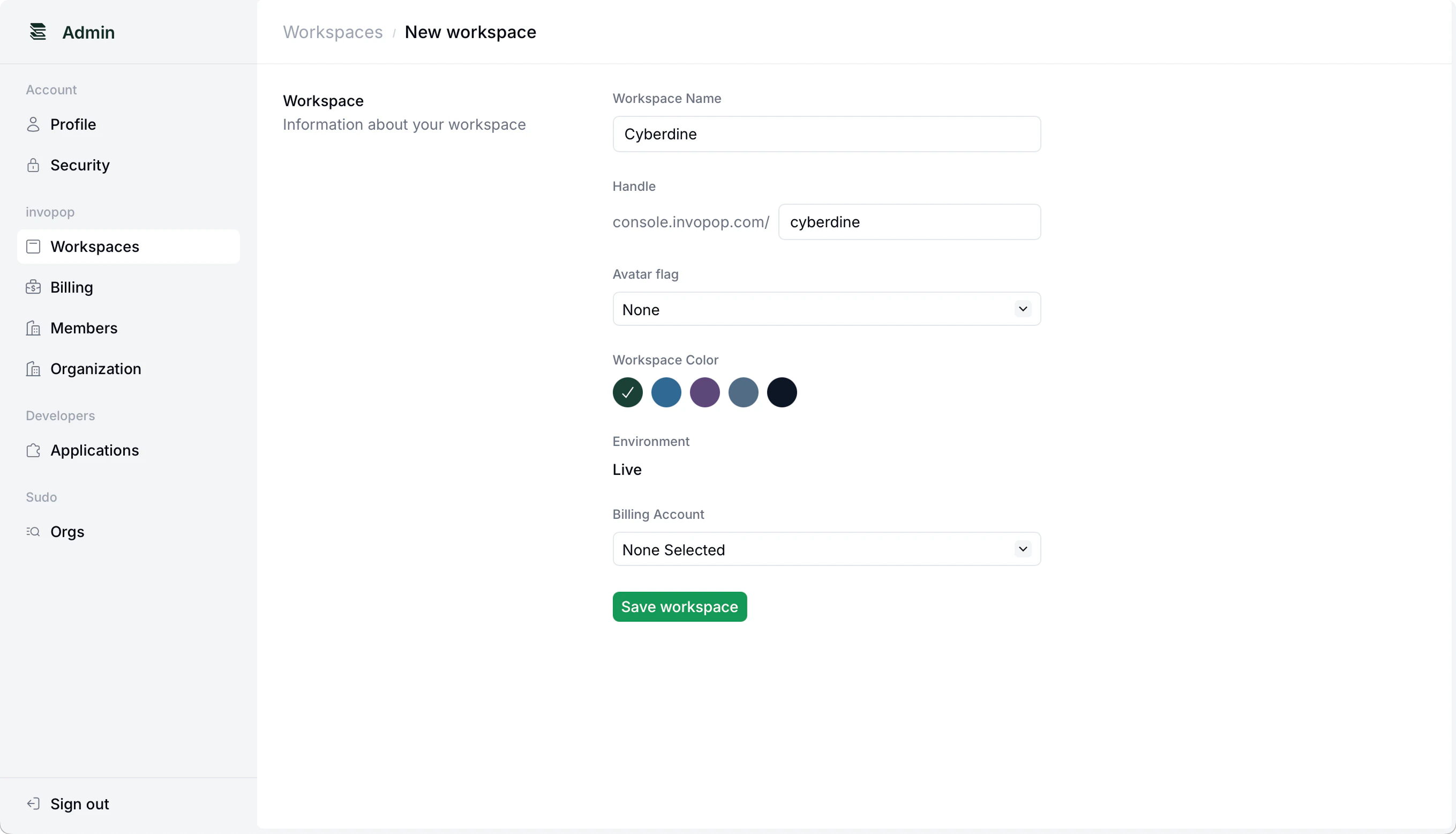1456x834 pixels.
Task: Click the Save workspace button
Action: tap(679, 606)
